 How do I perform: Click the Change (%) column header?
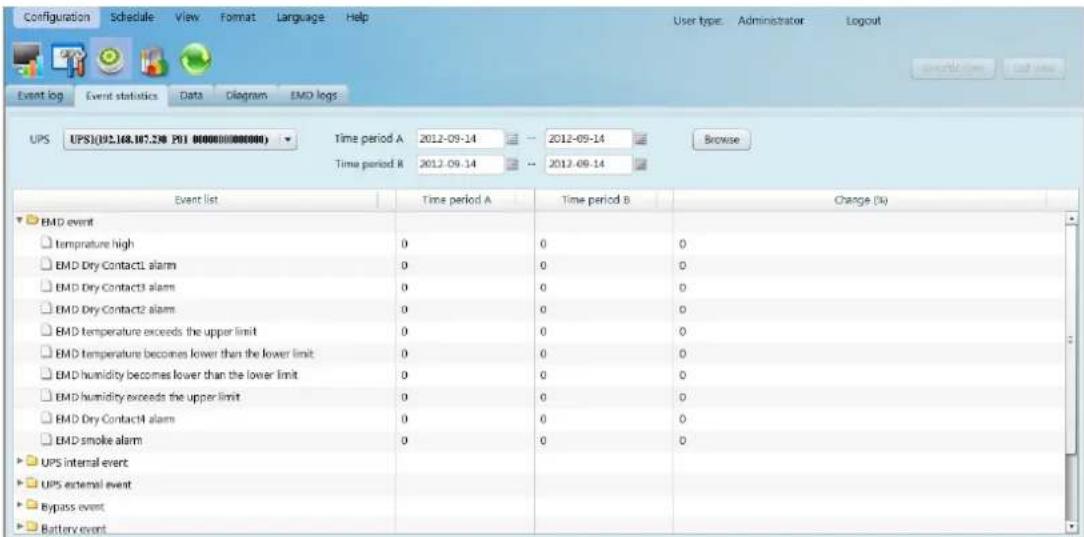pyautogui.click(x=869, y=200)
